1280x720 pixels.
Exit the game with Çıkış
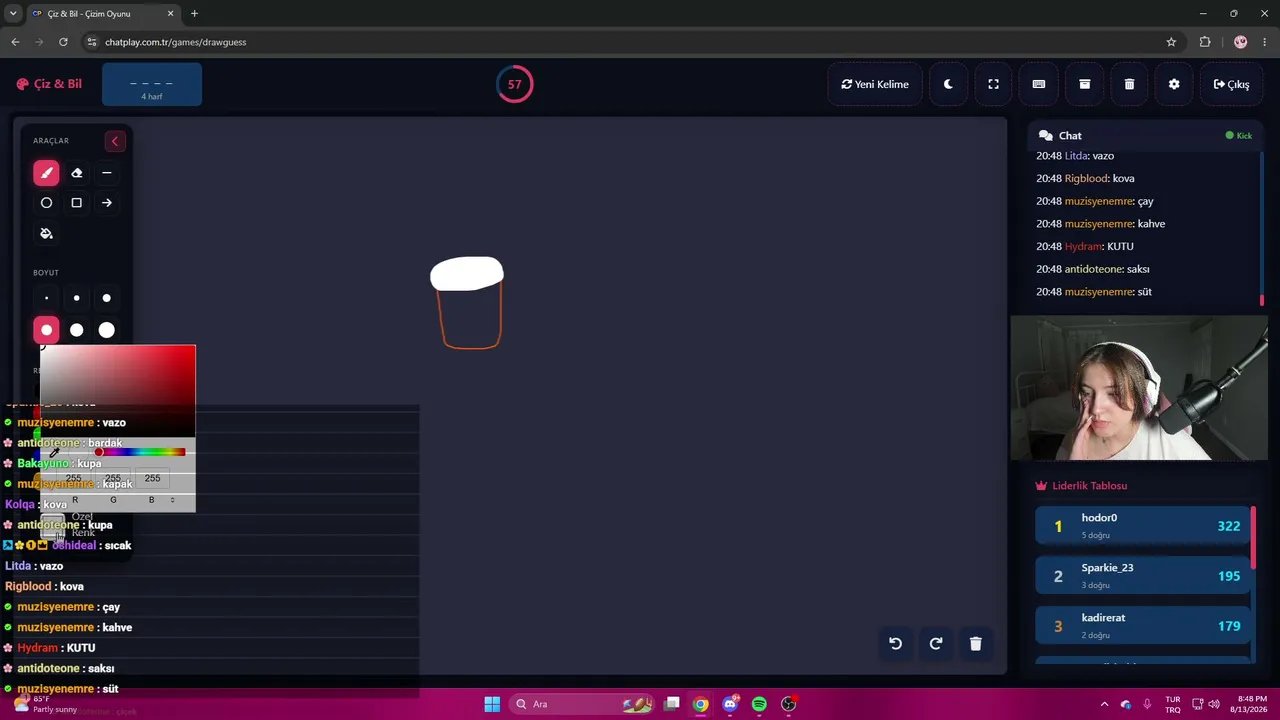tap(1231, 84)
